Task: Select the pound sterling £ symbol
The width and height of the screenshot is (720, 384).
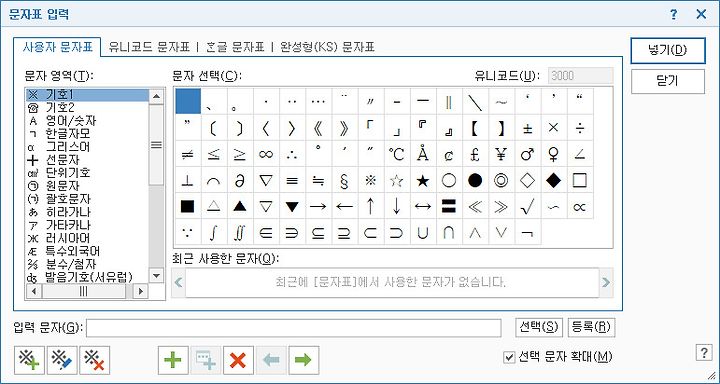Action: point(475,154)
